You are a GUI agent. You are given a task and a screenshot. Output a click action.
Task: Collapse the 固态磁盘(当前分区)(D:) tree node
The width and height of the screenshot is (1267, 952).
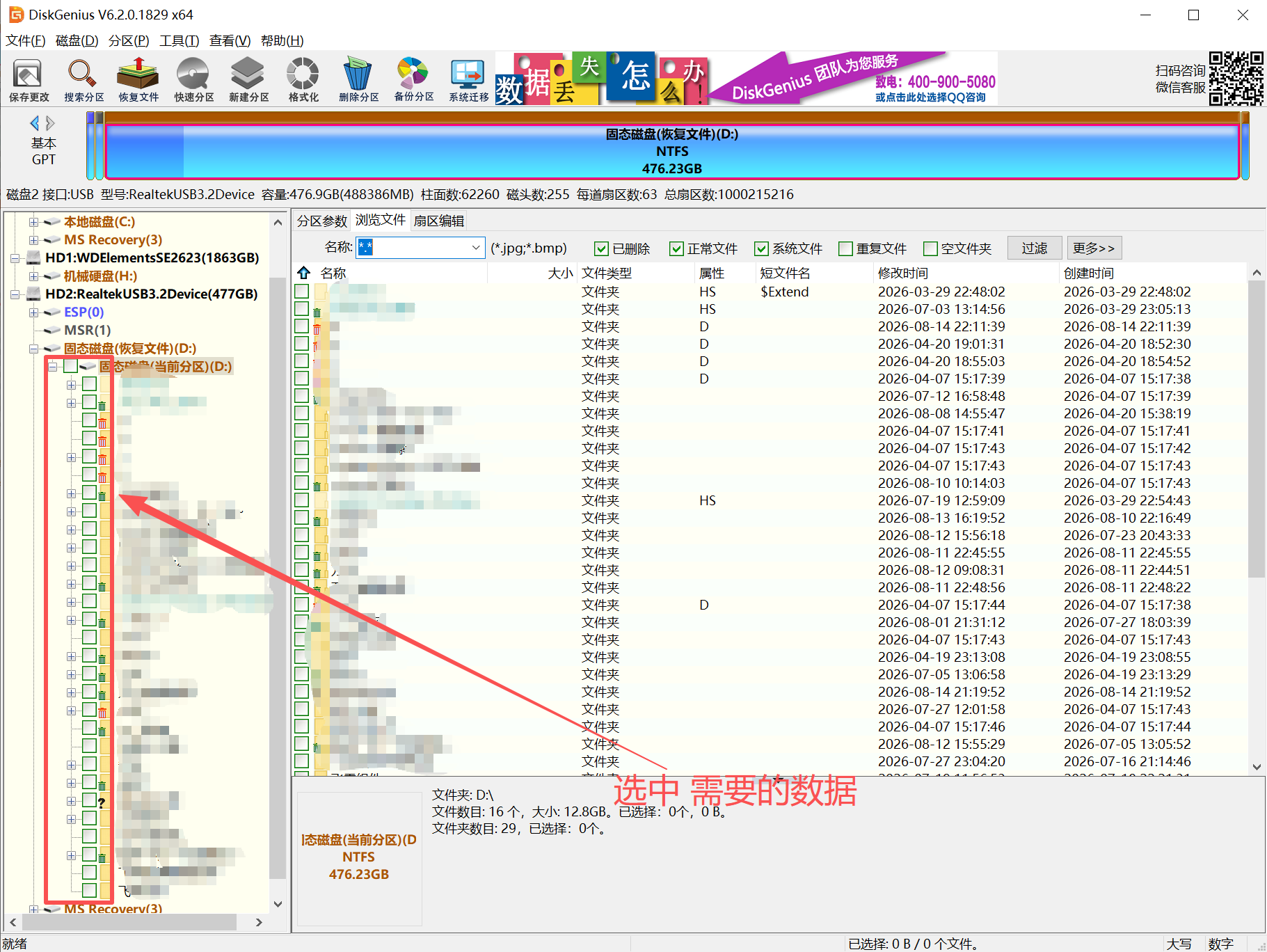click(52, 367)
